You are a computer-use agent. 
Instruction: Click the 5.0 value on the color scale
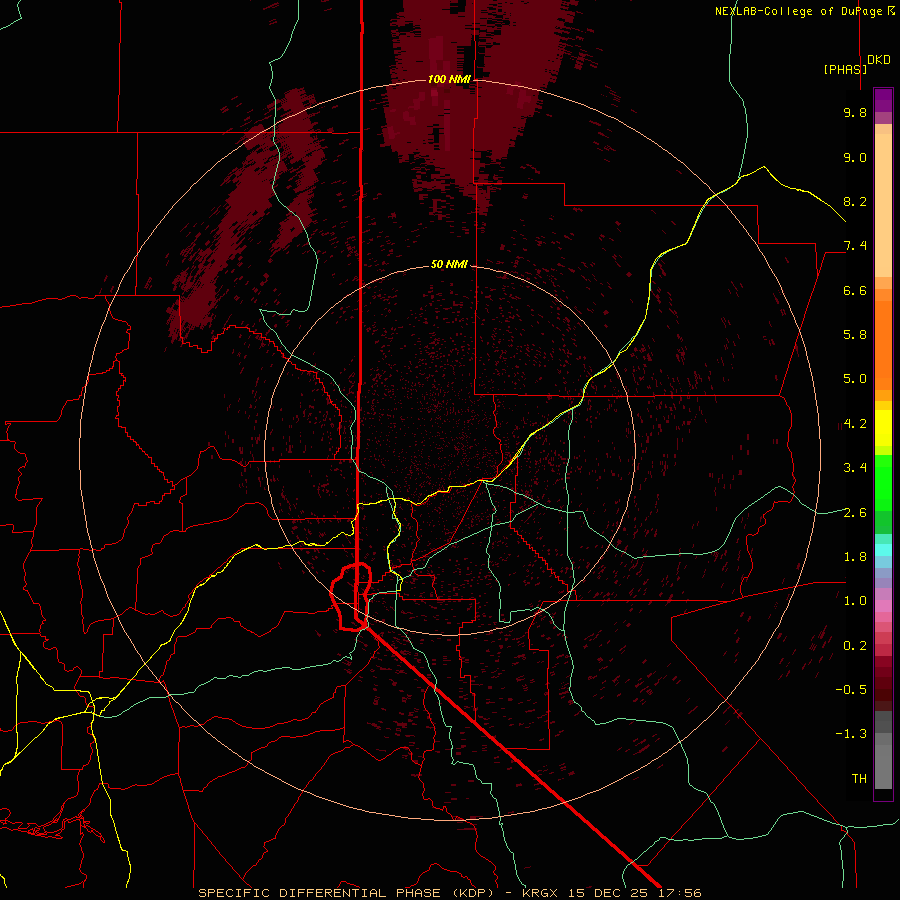pos(855,379)
